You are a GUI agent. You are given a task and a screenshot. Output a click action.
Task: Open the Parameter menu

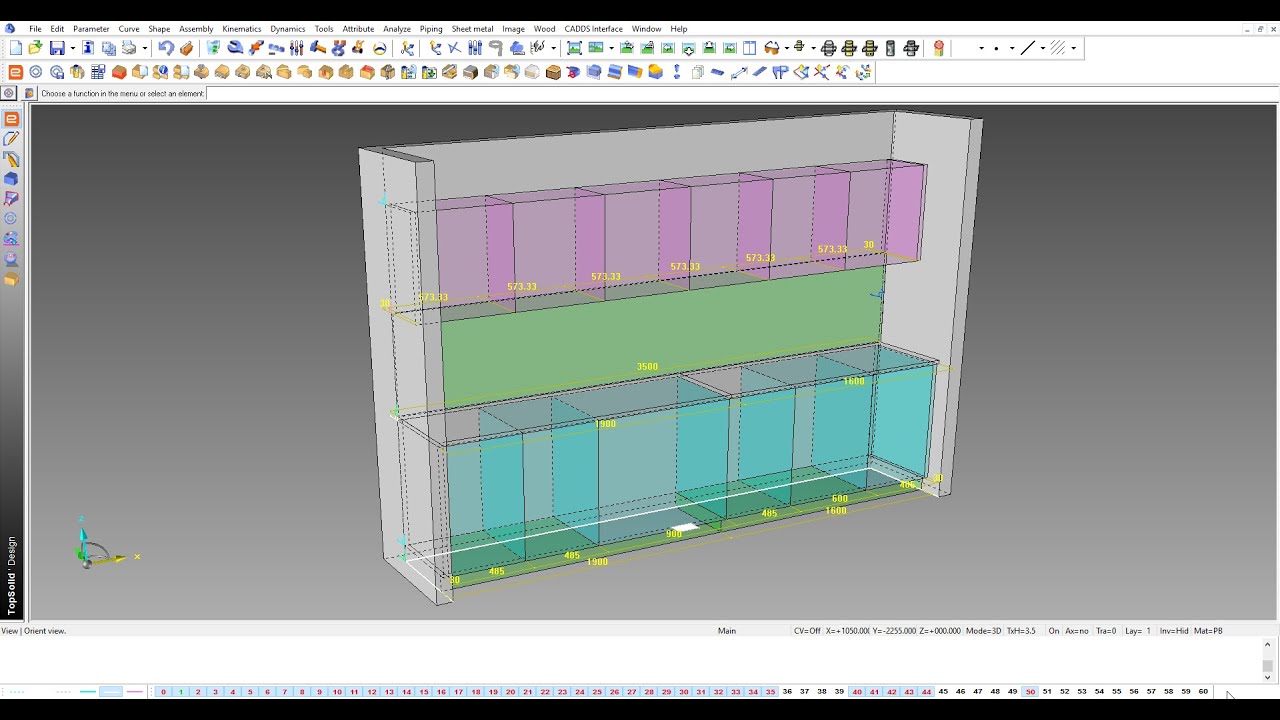[x=91, y=29]
